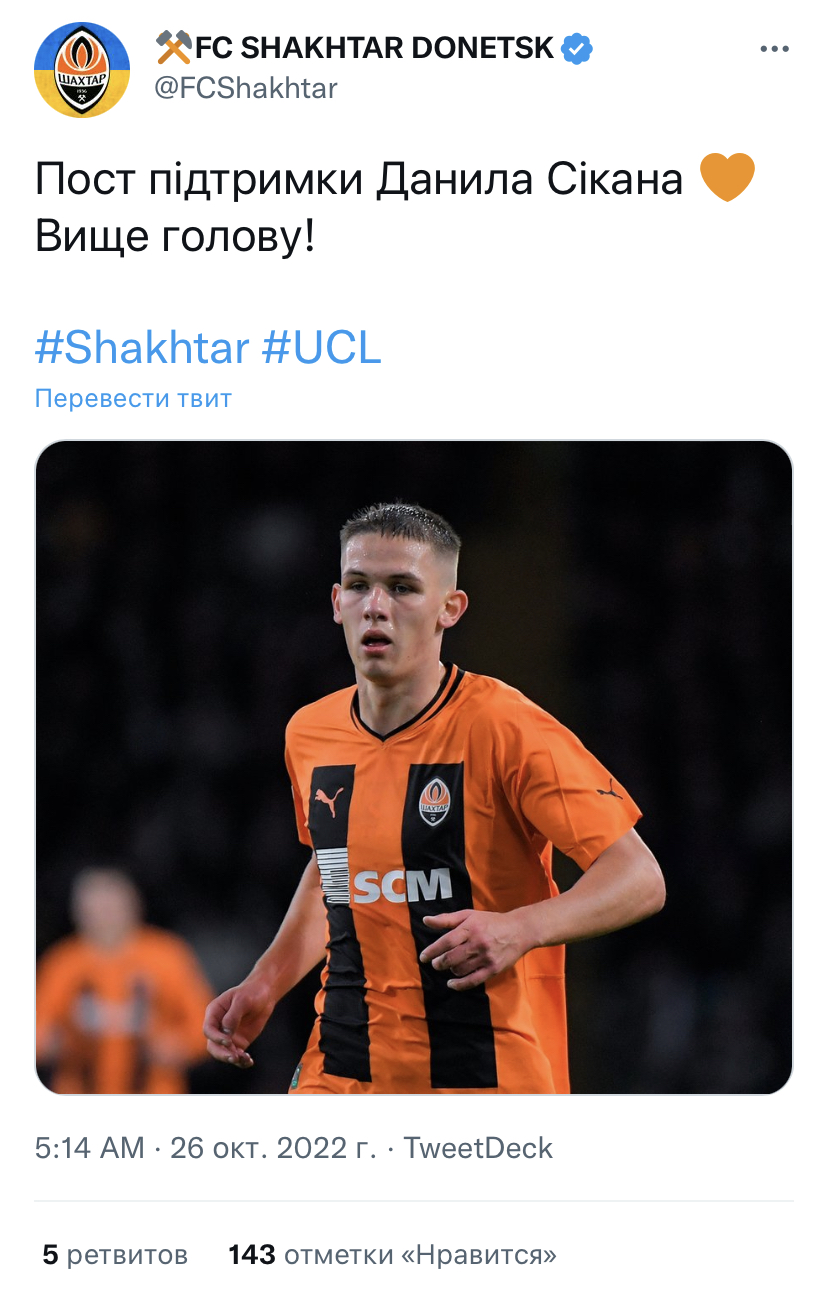This screenshot has height=1306, width=828.
Task: Click the Shakhtar crest on the jersey
Action: coord(435,801)
